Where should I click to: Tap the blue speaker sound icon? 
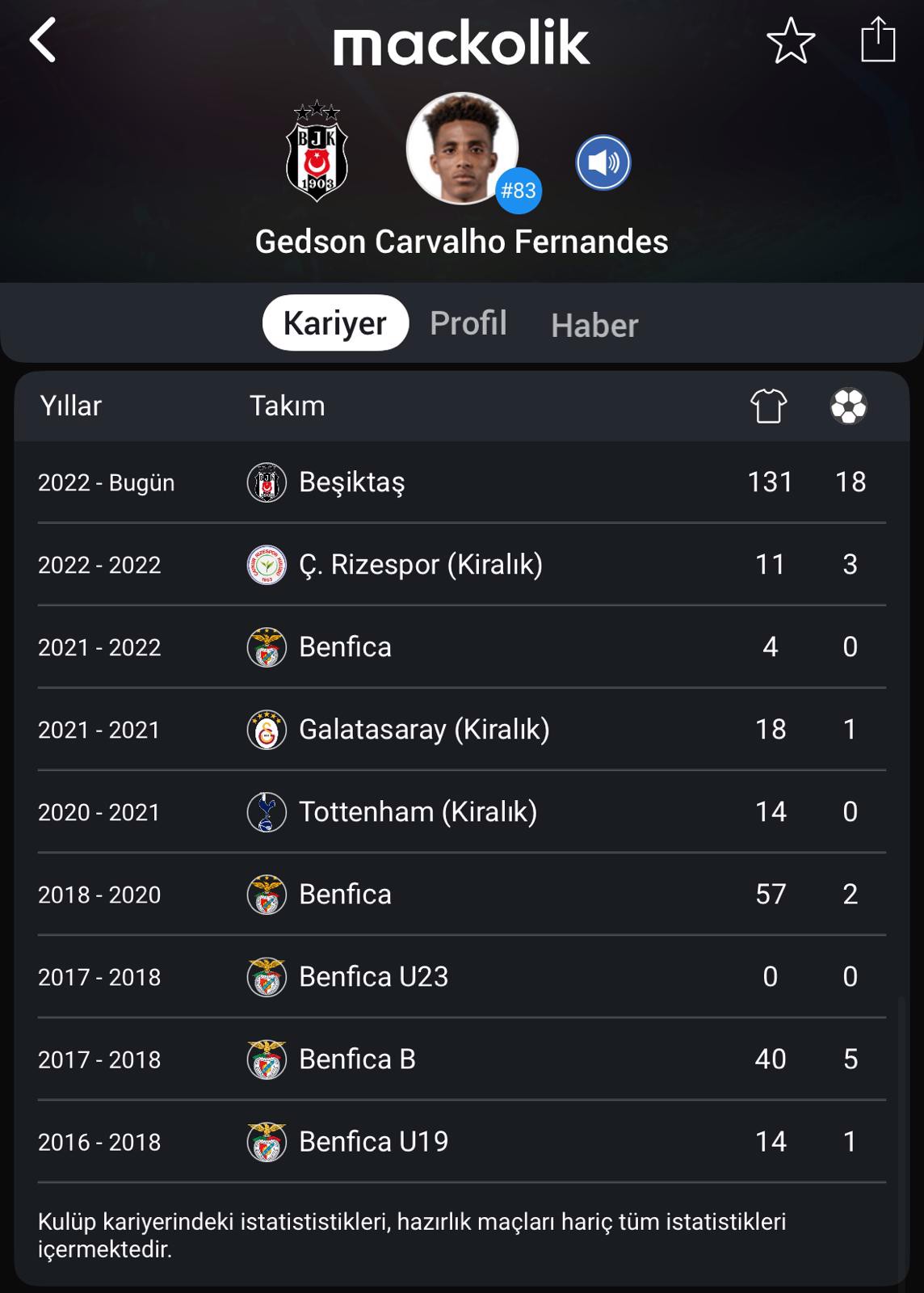pyautogui.click(x=603, y=162)
